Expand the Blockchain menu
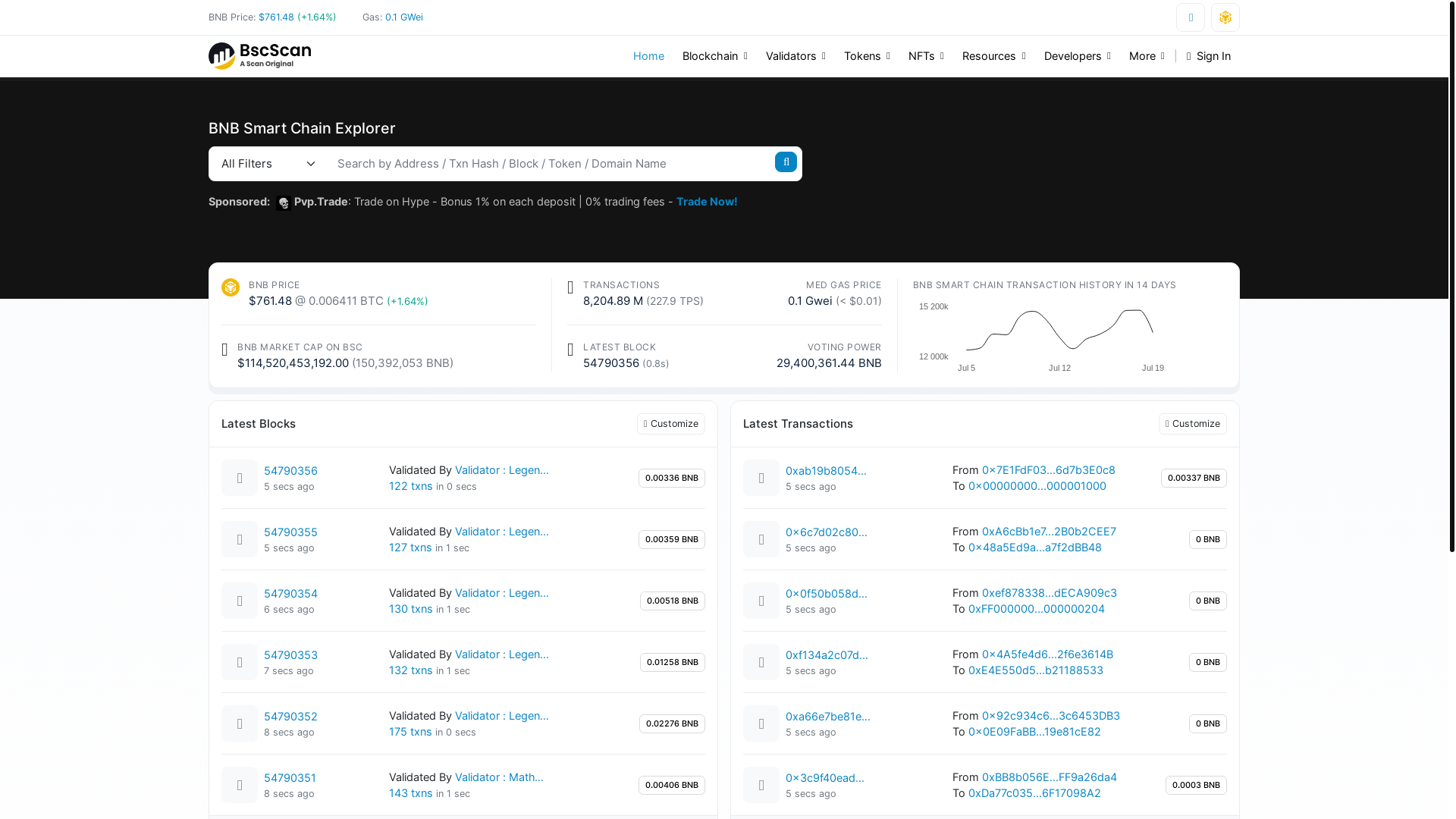The height and width of the screenshot is (819, 1456). click(x=714, y=56)
